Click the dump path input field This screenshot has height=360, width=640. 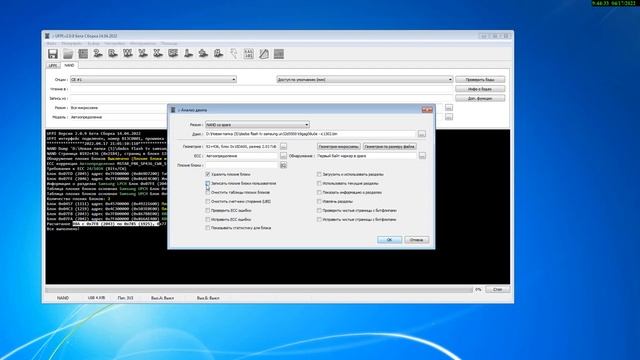[310, 134]
